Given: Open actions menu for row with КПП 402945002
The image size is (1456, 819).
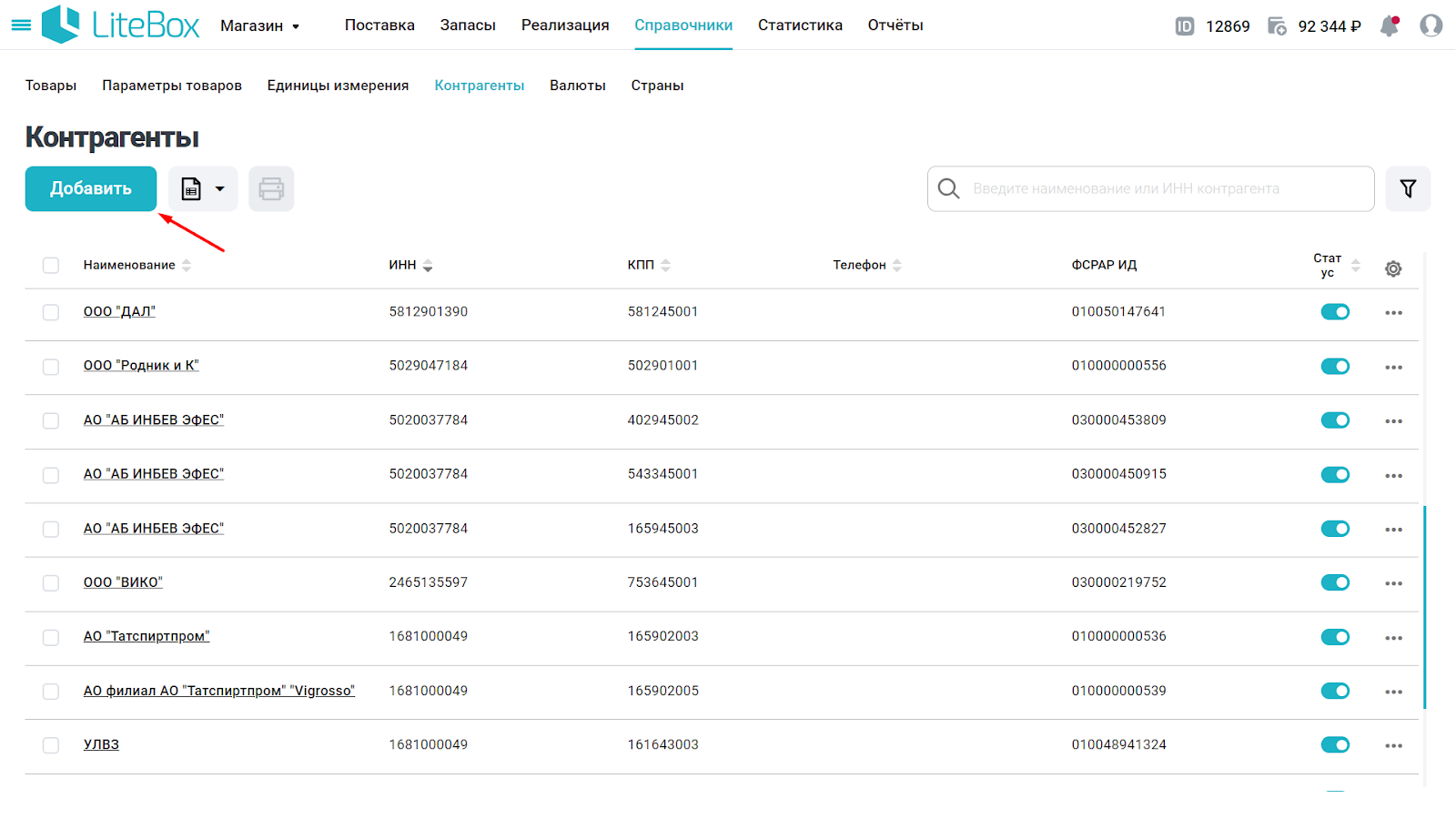Looking at the screenshot, I should point(1393,420).
